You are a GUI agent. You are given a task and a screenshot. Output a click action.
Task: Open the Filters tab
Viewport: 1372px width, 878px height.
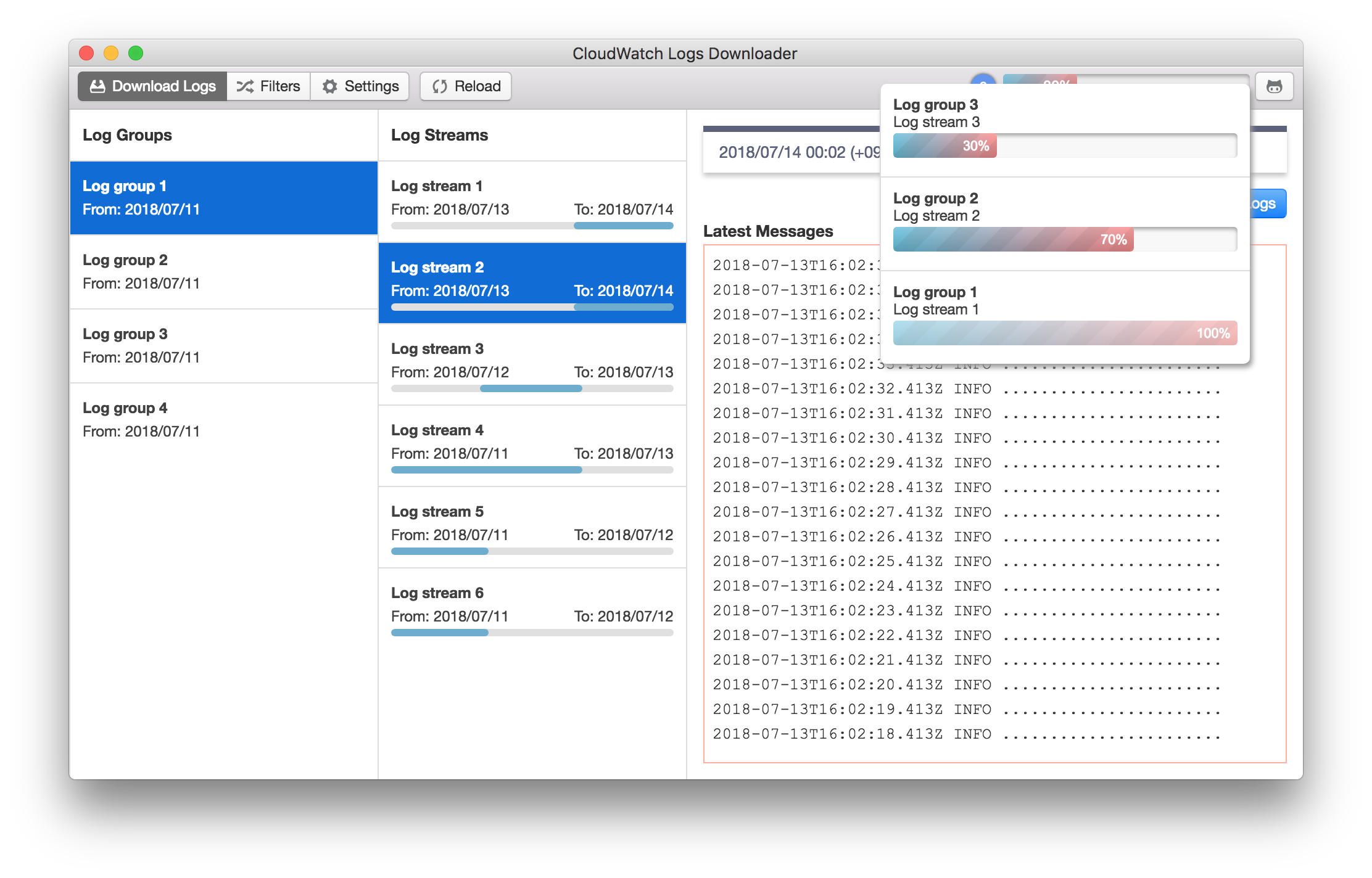tap(268, 86)
